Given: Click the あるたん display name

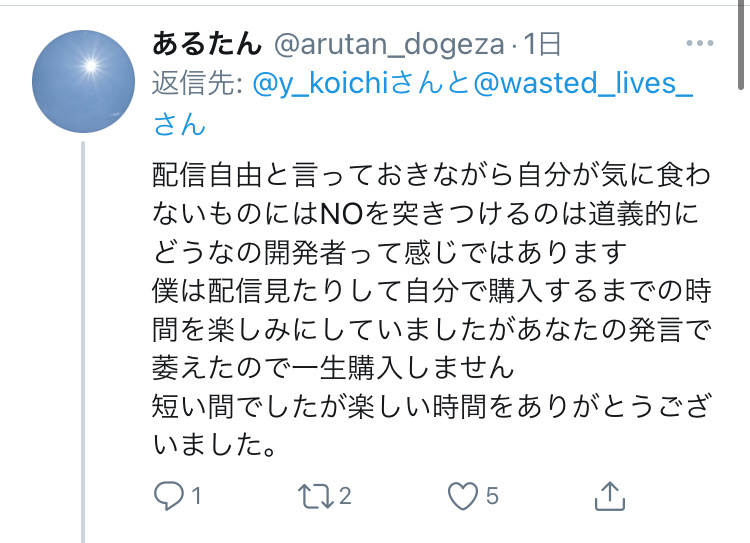Looking at the screenshot, I should pos(207,44).
